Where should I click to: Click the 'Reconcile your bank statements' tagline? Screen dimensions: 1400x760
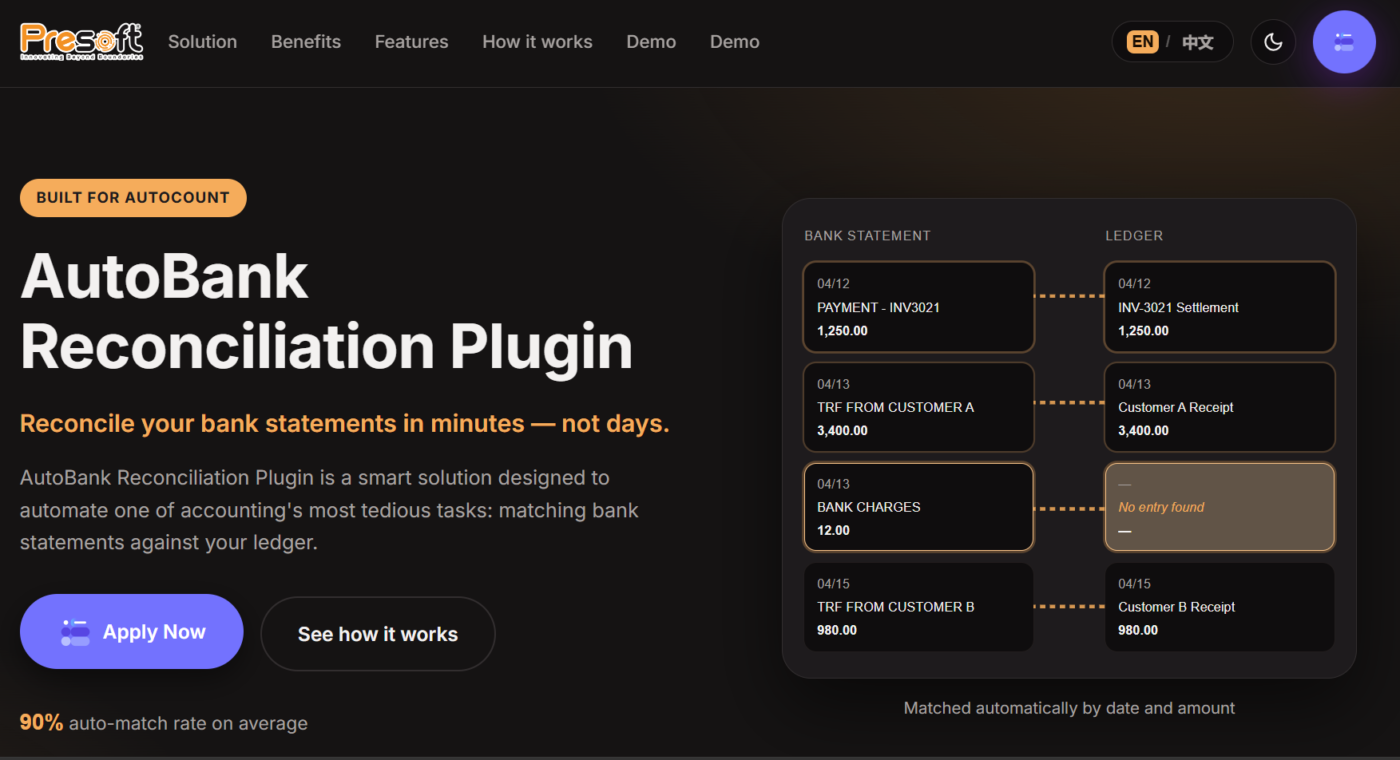[x=345, y=424]
